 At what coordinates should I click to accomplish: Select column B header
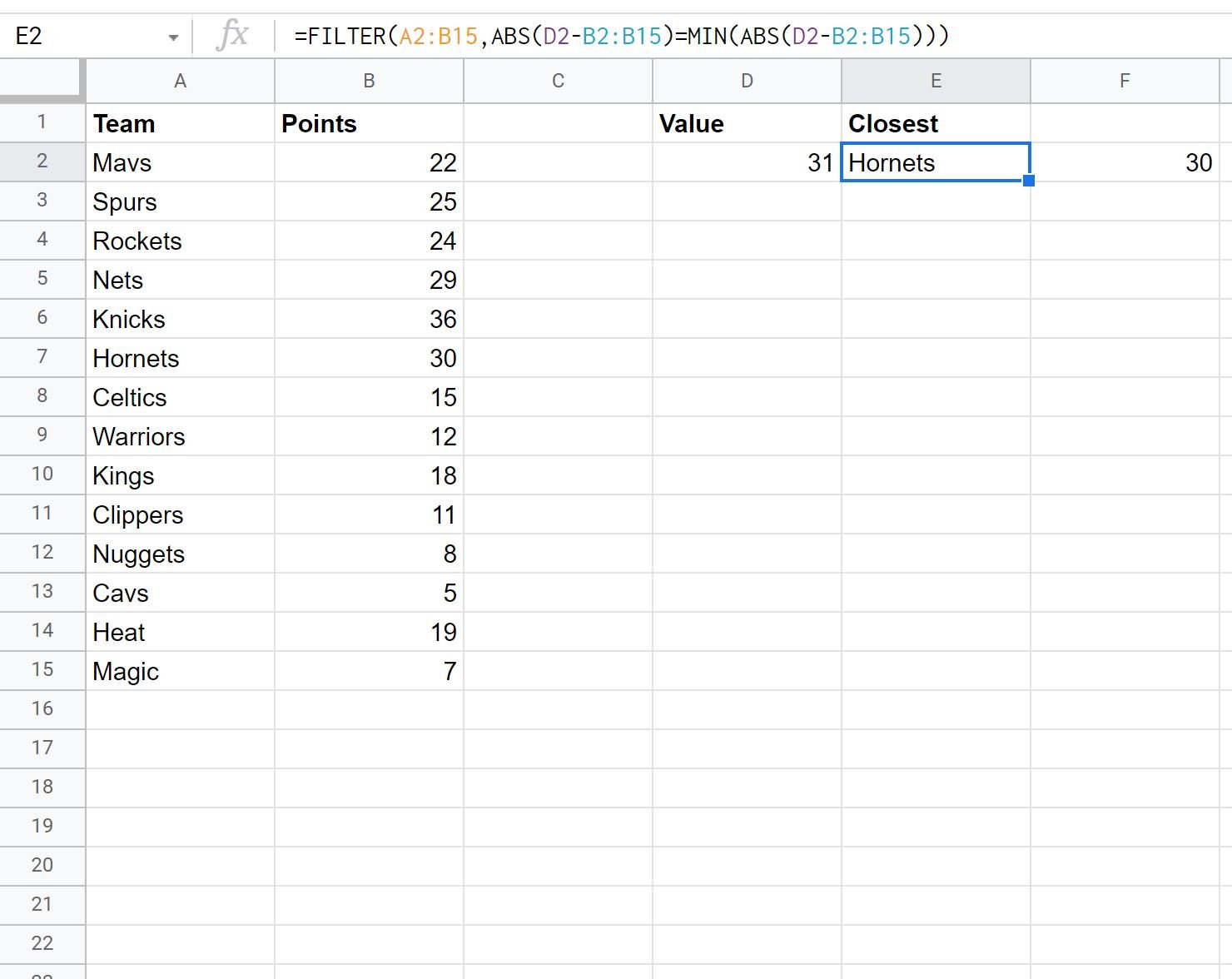coord(369,81)
